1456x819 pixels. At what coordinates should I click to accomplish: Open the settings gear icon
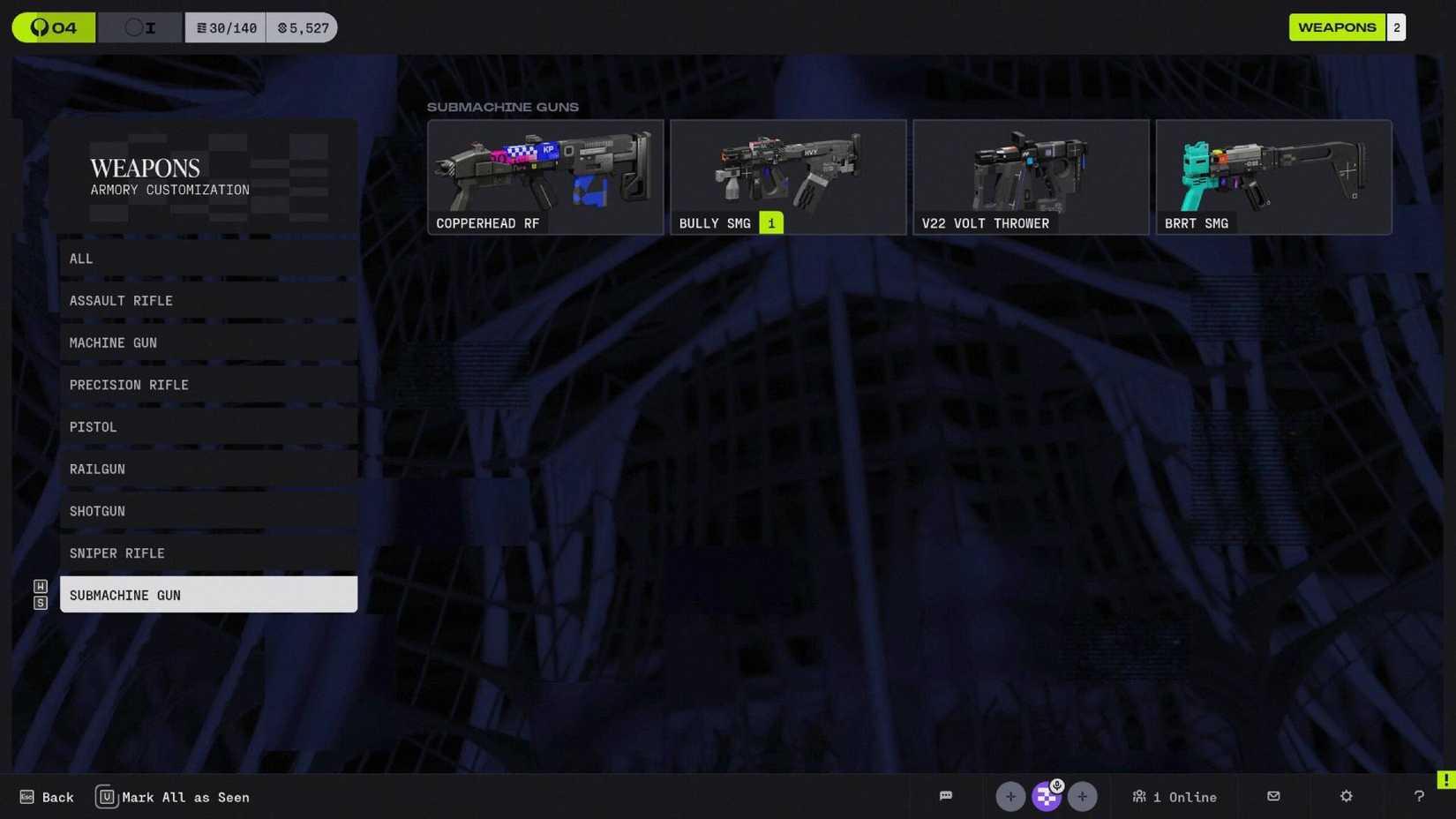point(1346,796)
